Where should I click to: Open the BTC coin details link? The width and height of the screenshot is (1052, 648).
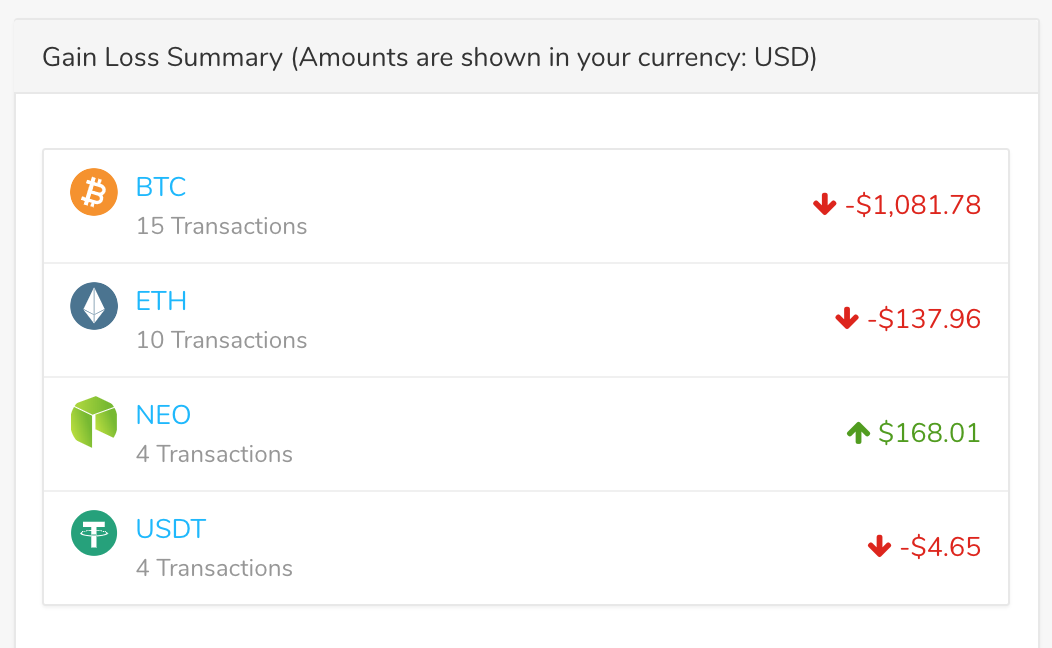(161, 187)
